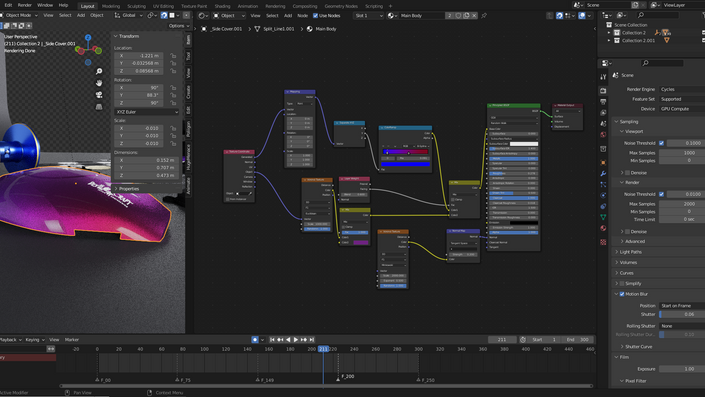The image size is (705, 397).
Task: Click the Marker button in the timeline
Action: pos(71,340)
